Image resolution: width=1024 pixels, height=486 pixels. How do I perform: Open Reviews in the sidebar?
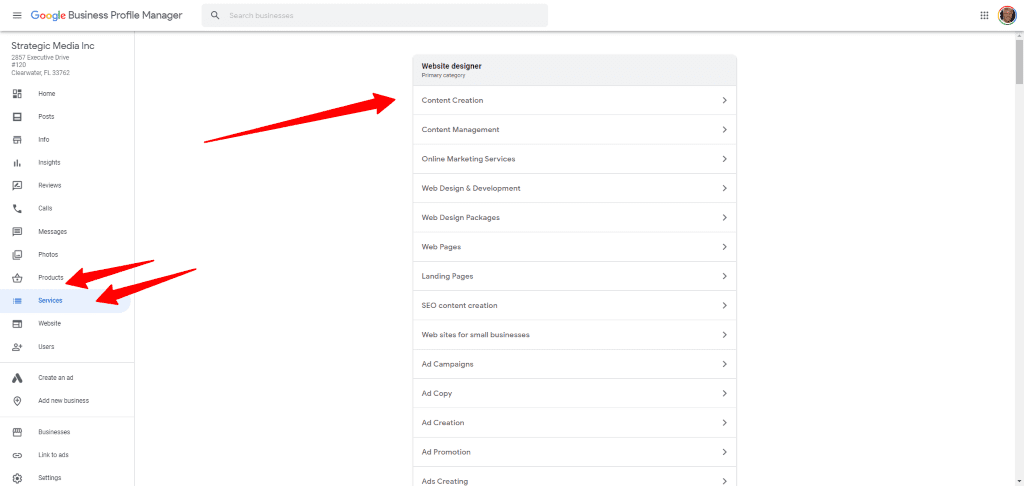click(50, 186)
